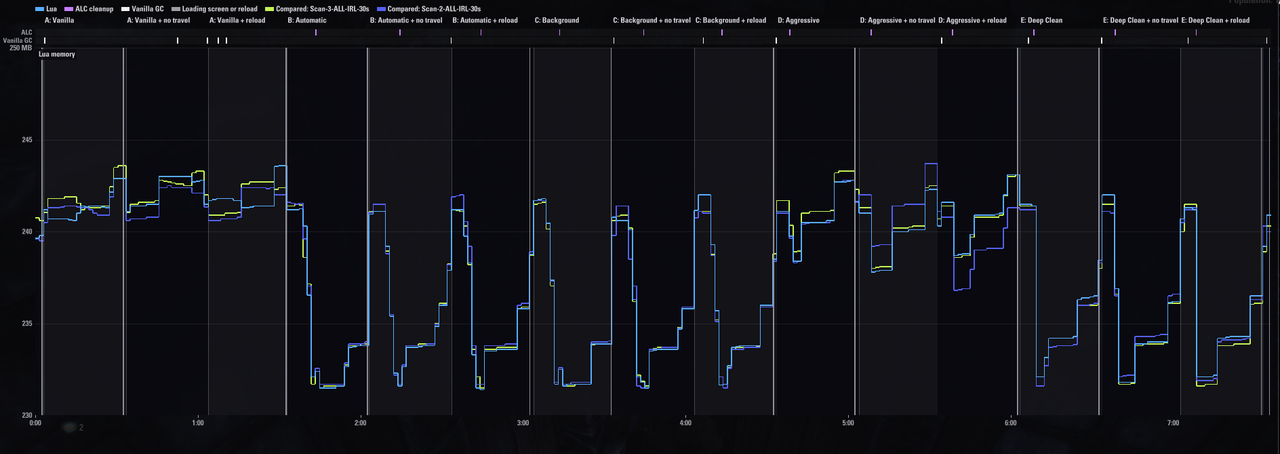
Task: Click the E: Deep Clean + reload label
Action: [x=1215, y=20]
